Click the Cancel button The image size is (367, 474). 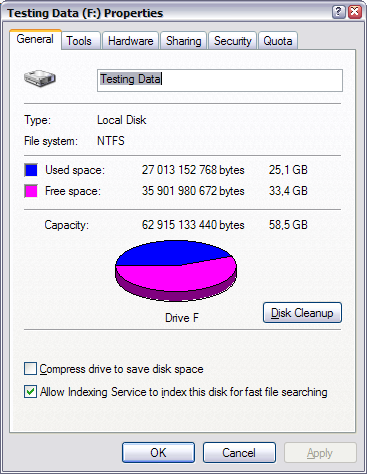pos(239,453)
